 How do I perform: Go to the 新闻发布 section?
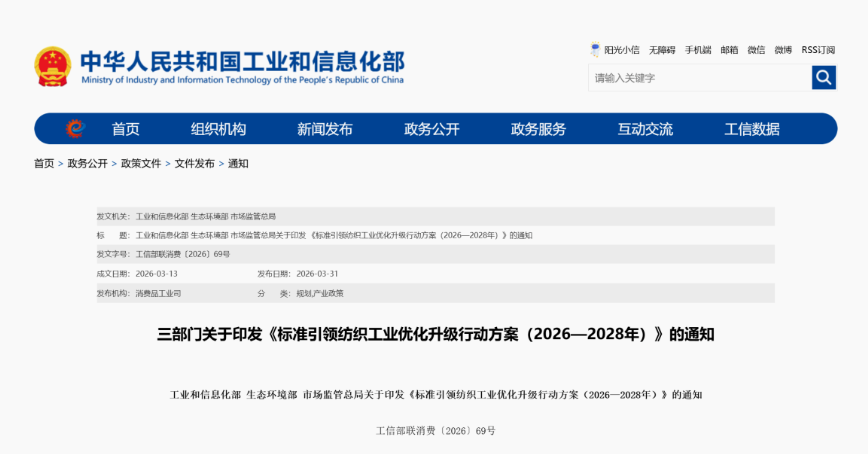click(325, 129)
